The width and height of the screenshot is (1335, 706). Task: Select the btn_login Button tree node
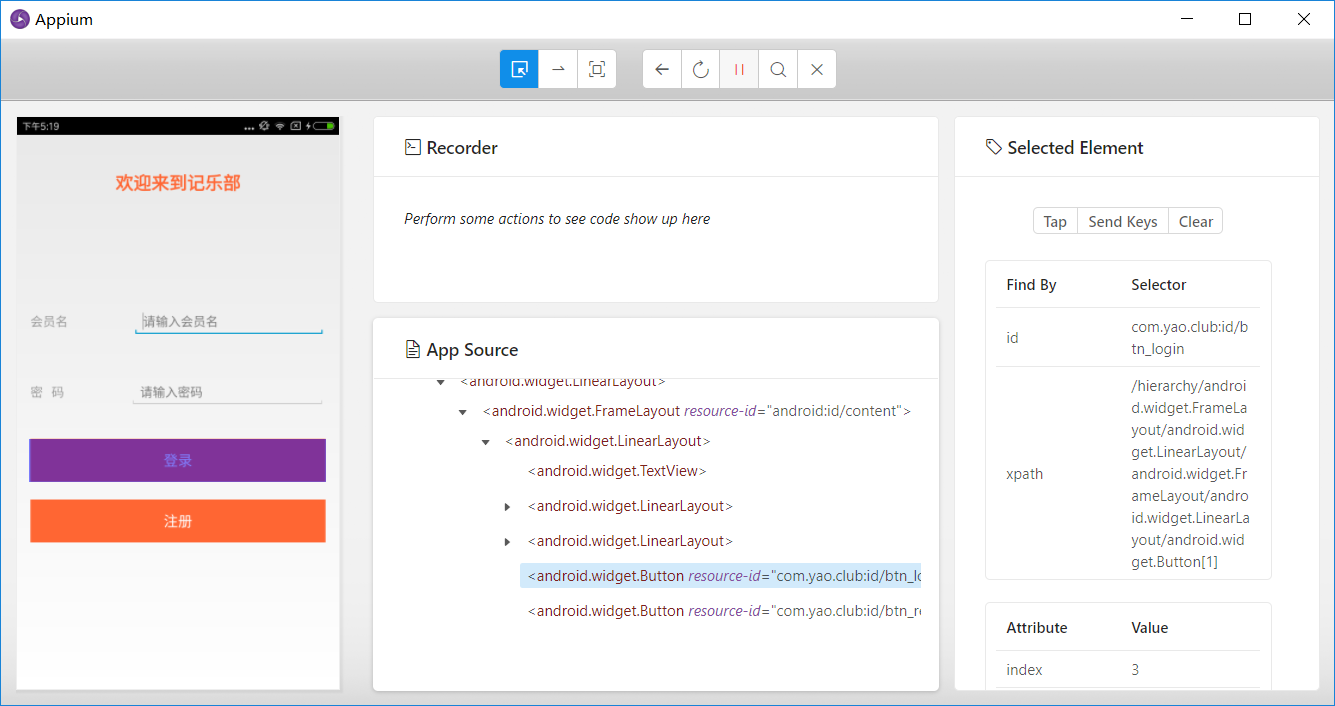pyautogui.click(x=720, y=576)
